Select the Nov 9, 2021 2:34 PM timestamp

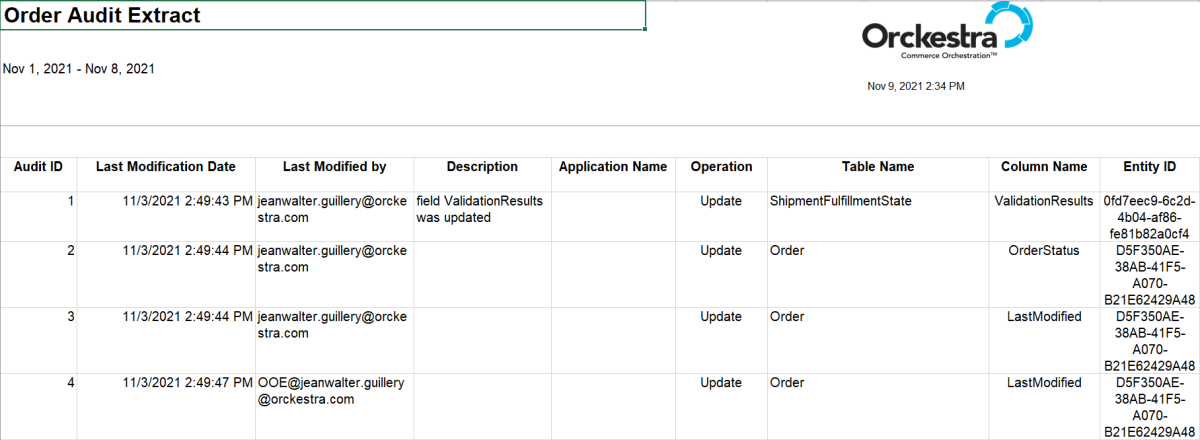(x=915, y=87)
